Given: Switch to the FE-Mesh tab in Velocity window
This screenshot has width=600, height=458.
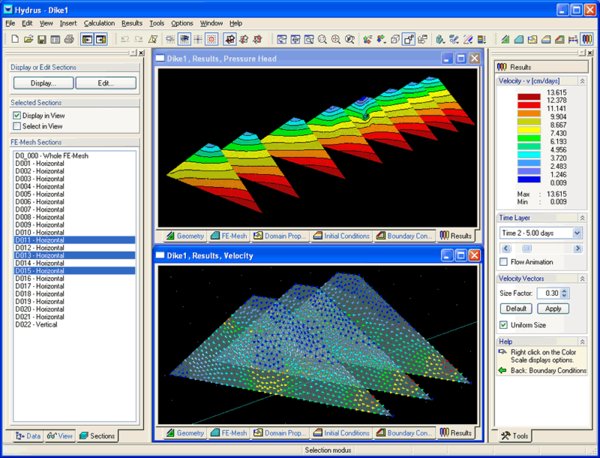Looking at the screenshot, I should click(229, 433).
